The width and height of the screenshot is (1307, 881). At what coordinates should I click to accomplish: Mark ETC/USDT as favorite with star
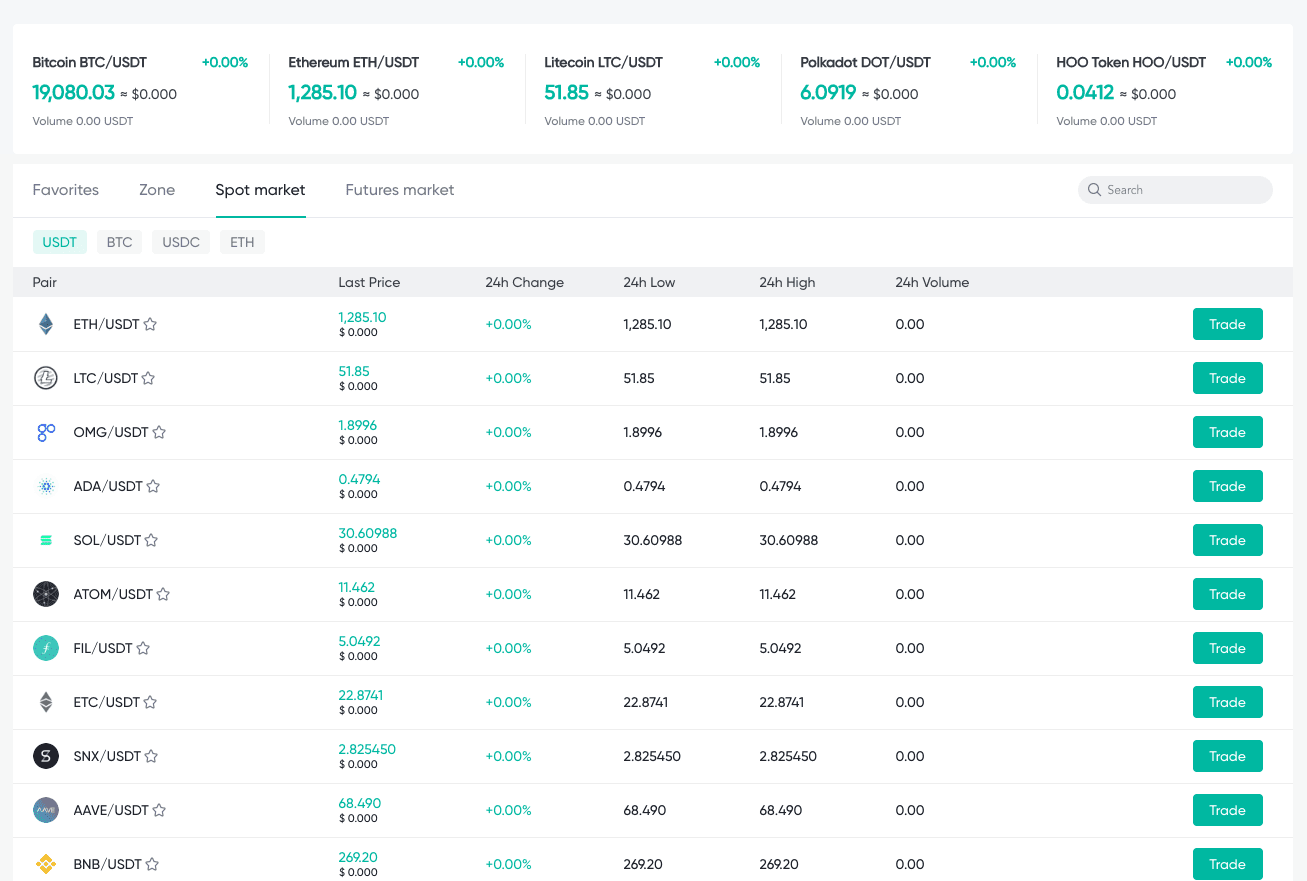tap(150, 702)
